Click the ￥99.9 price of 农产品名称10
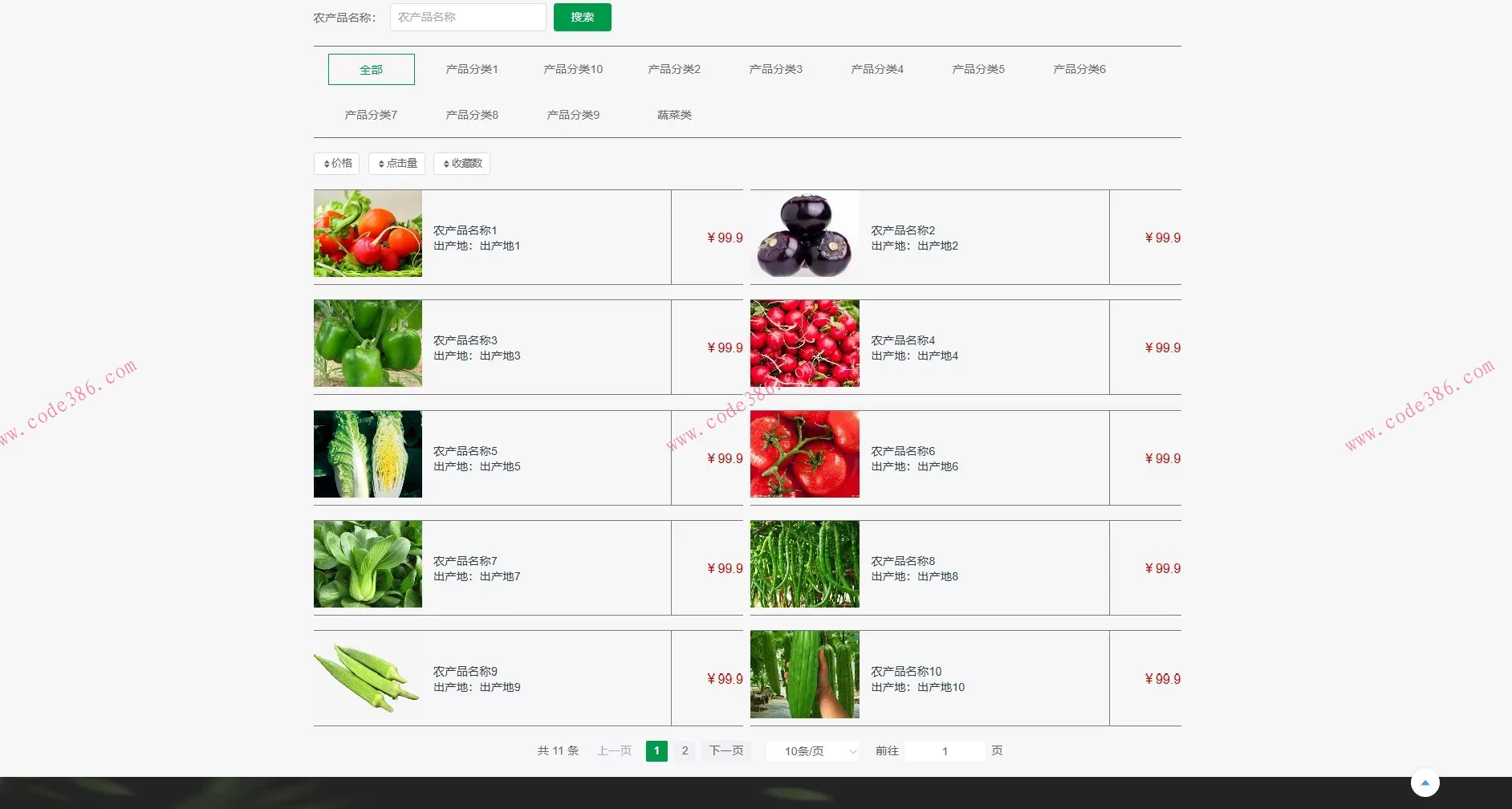Screen dimensions: 1512x809 click(1163, 679)
